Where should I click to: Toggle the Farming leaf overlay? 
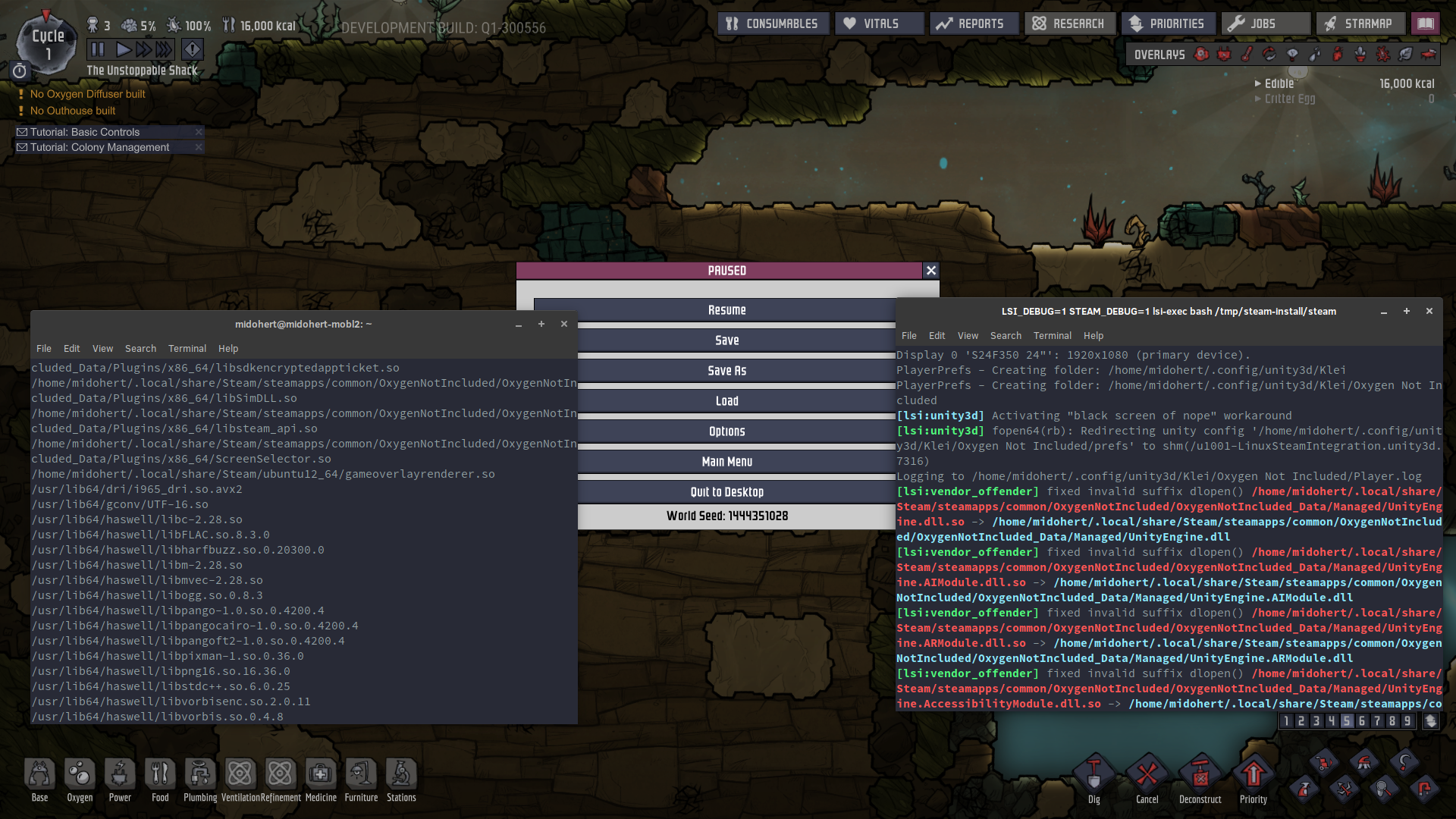tap(1405, 55)
